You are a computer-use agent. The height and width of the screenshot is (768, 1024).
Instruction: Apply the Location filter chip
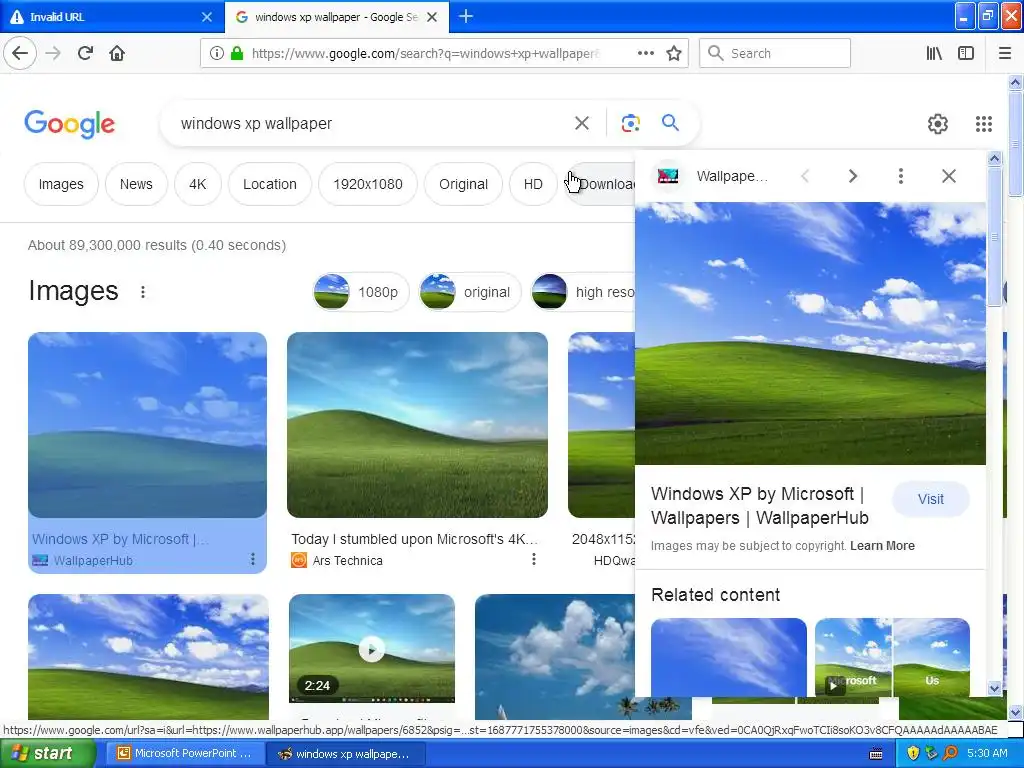point(270,184)
